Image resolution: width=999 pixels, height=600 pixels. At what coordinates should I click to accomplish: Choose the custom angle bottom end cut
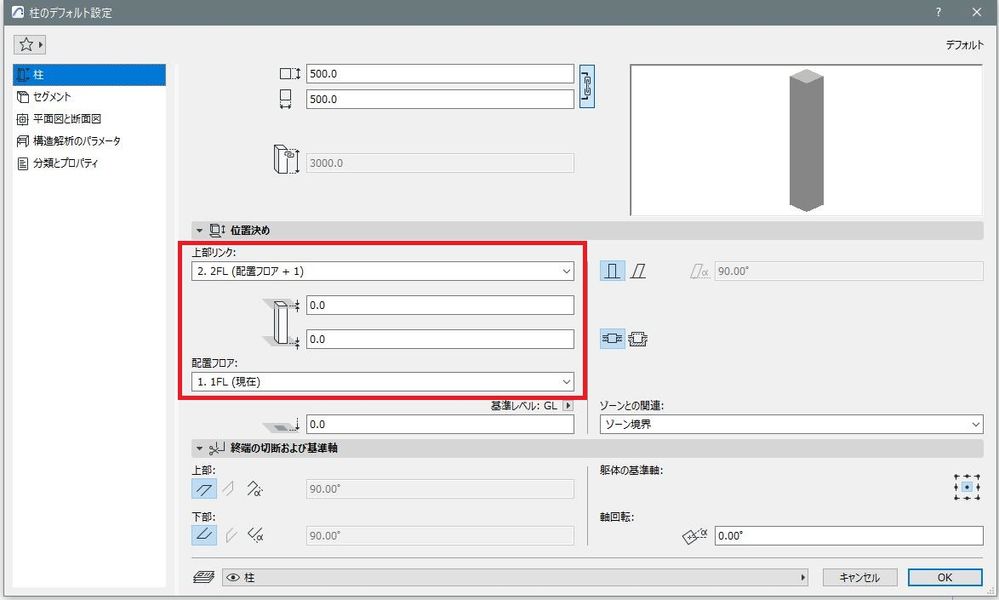click(255, 535)
